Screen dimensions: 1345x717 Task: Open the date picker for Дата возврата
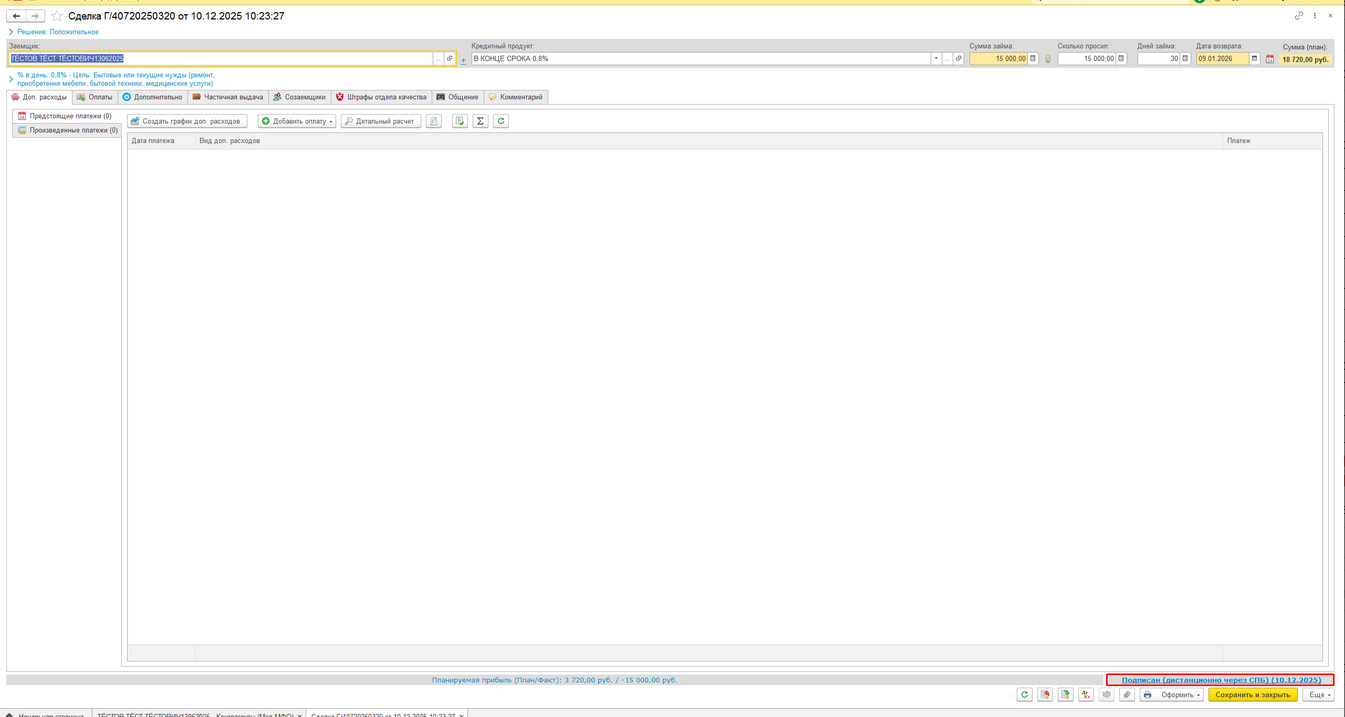1255,59
